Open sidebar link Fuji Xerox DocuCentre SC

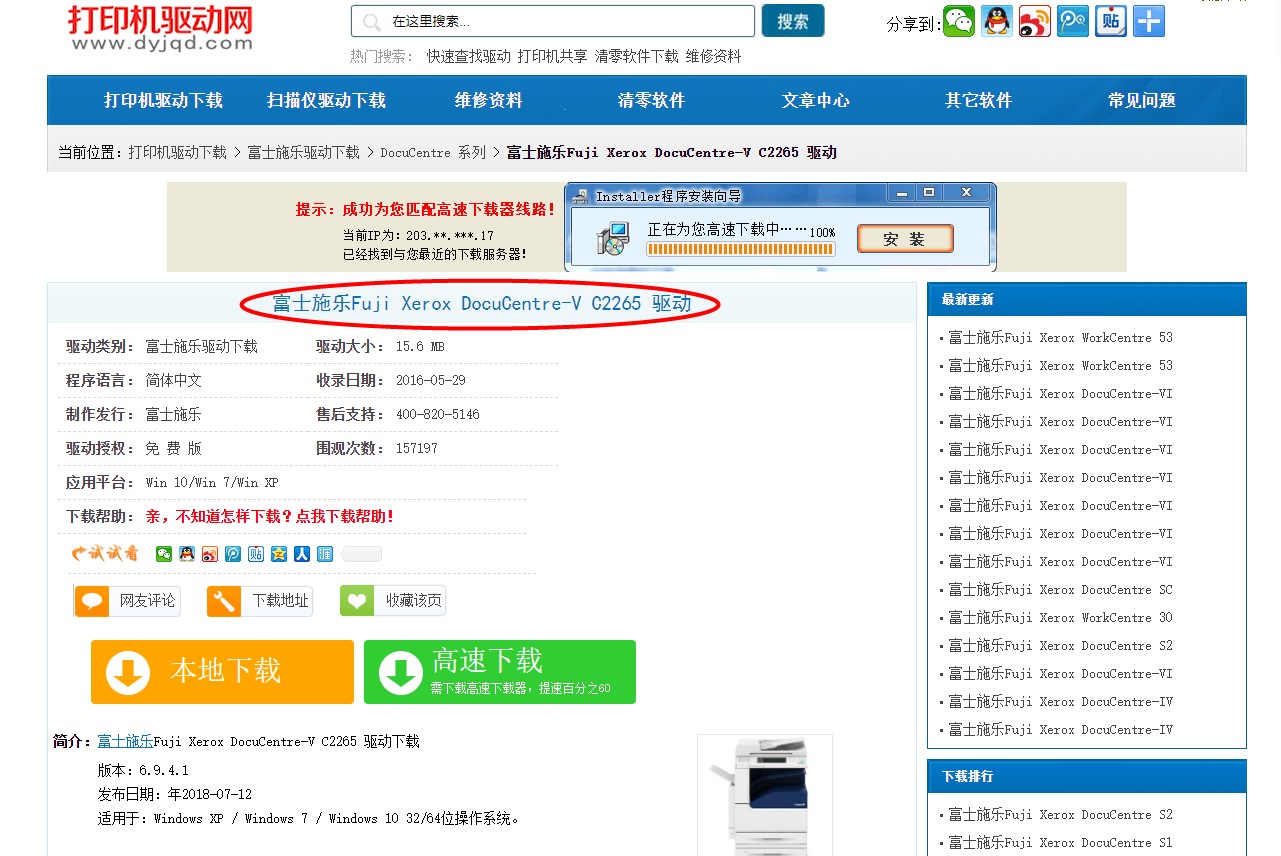(1061, 590)
